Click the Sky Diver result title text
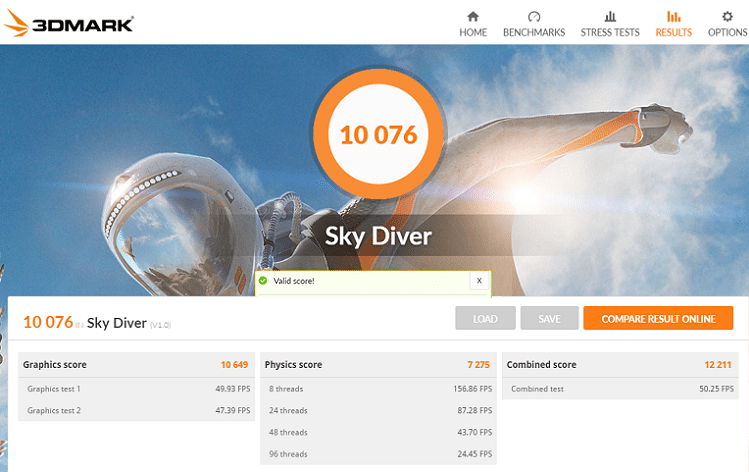This screenshot has width=749, height=472. 117,323
